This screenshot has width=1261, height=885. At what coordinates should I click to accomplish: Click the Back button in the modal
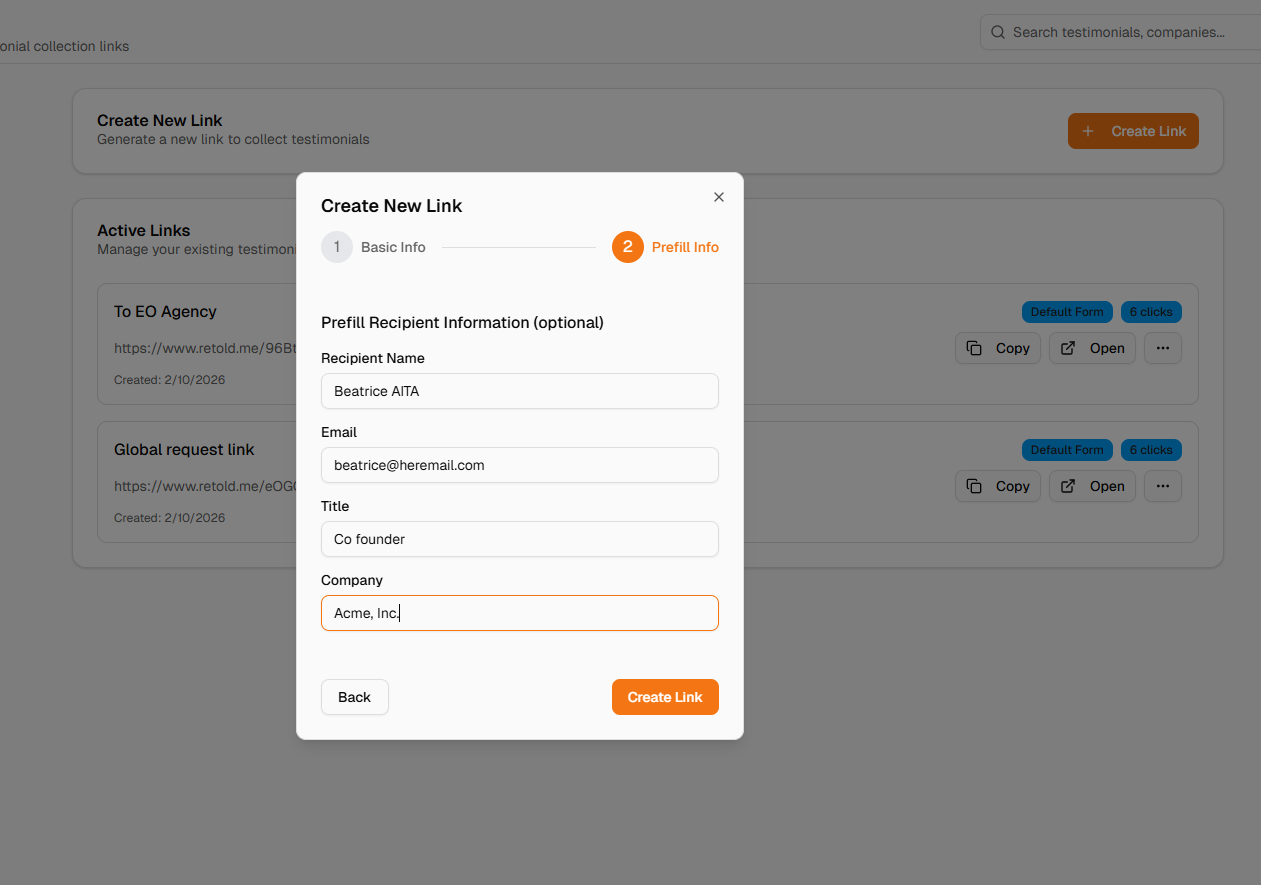pos(354,697)
